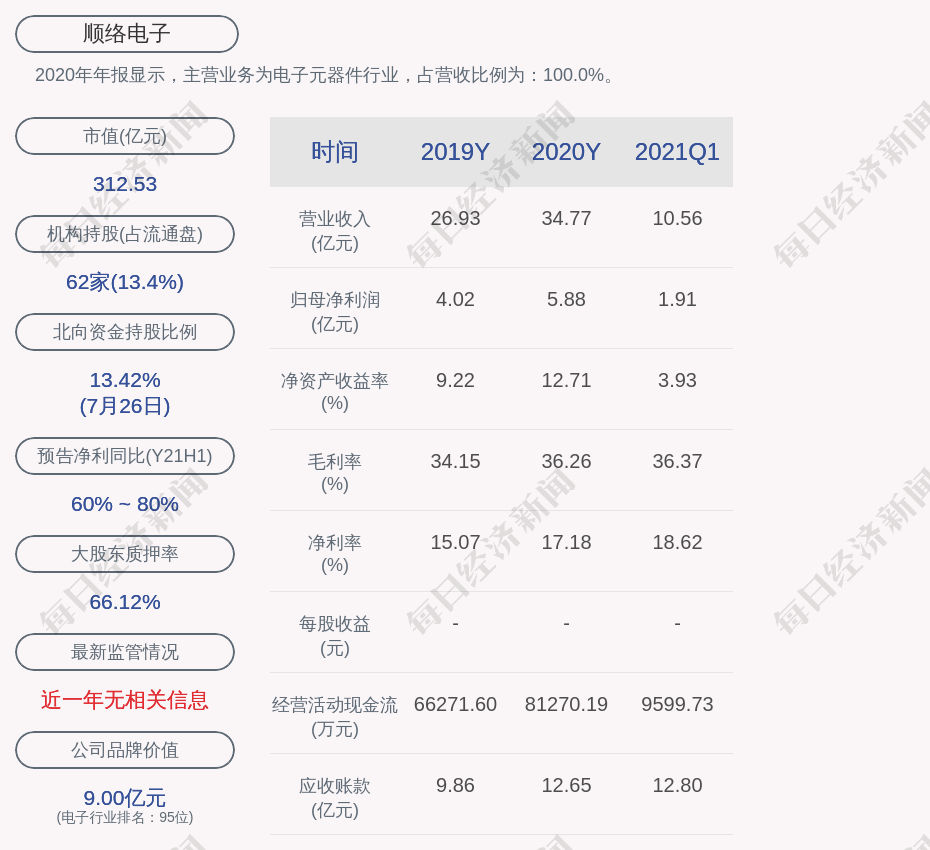930x850 pixels.
Task: Select cash flow value 9599.73
Action: click(x=677, y=704)
